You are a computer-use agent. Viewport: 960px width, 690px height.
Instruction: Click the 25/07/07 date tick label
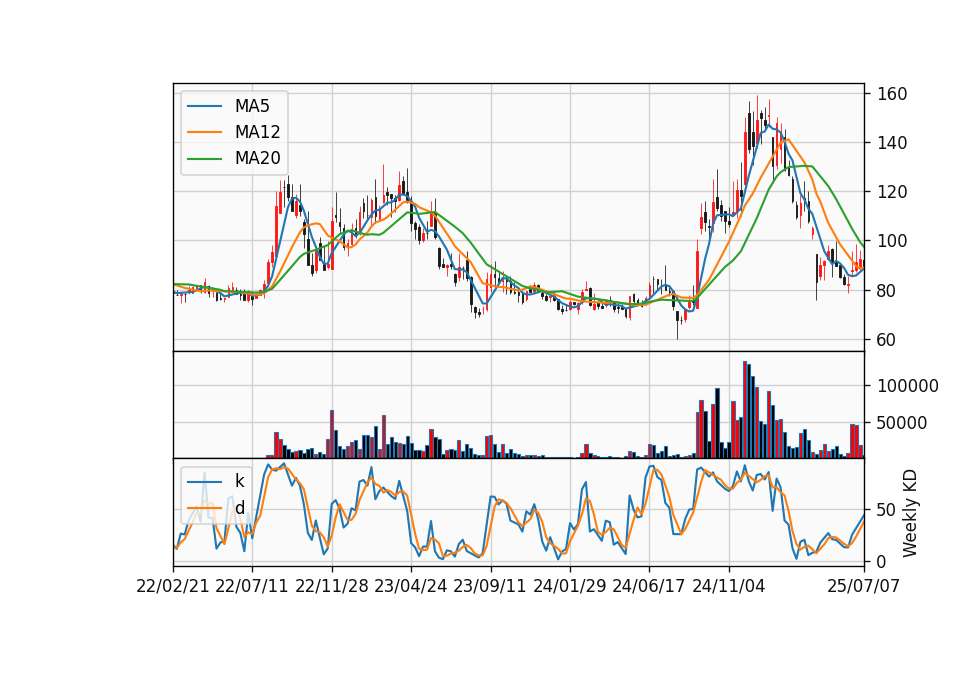click(x=864, y=586)
